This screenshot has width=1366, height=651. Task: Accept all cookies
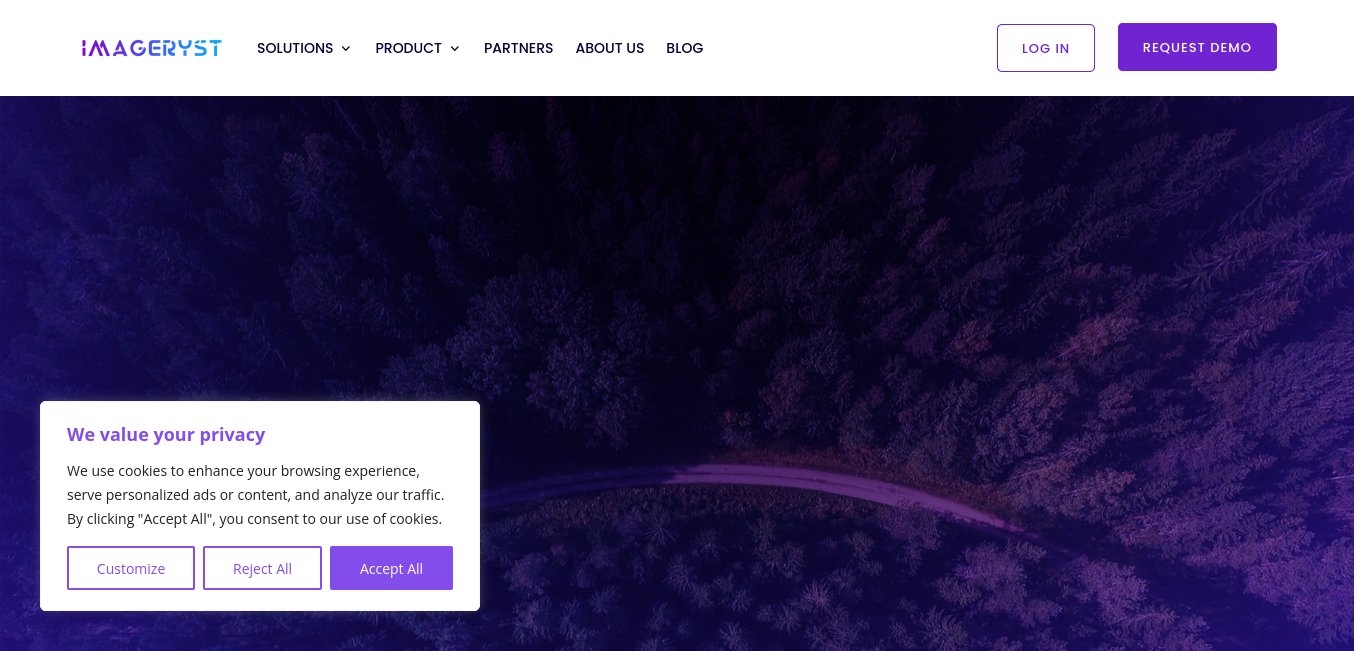tap(391, 568)
